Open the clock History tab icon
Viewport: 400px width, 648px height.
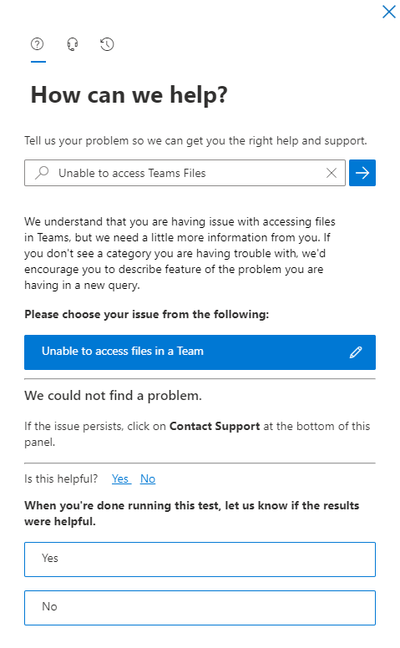coord(107,44)
